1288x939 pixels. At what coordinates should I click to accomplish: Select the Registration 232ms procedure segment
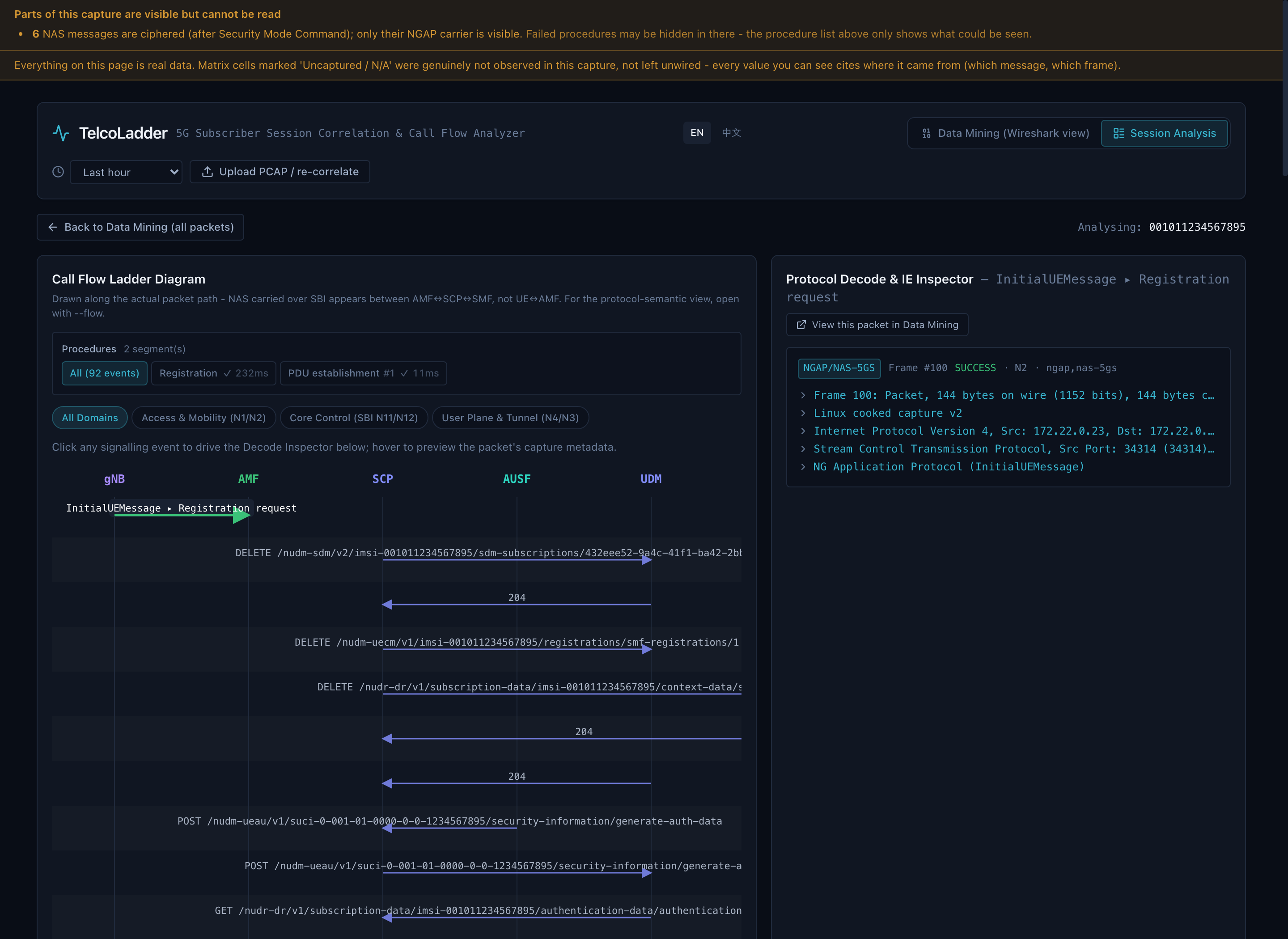point(214,373)
